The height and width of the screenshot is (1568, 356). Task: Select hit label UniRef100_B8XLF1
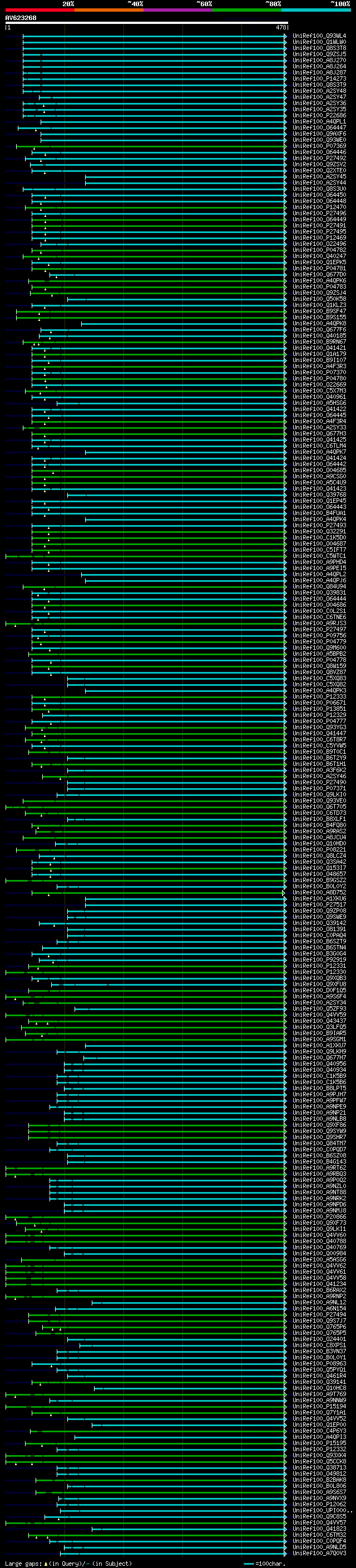click(319, 819)
